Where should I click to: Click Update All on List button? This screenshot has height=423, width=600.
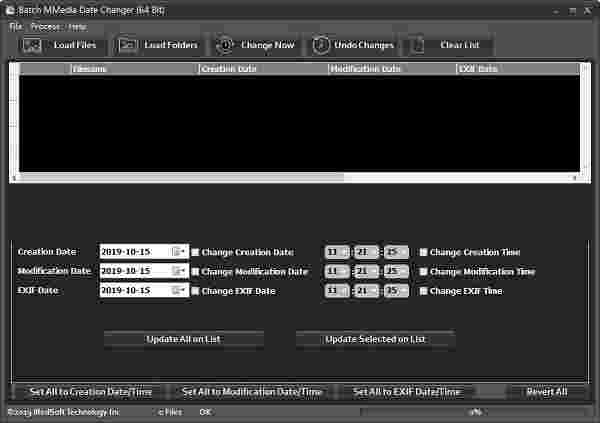(184, 340)
